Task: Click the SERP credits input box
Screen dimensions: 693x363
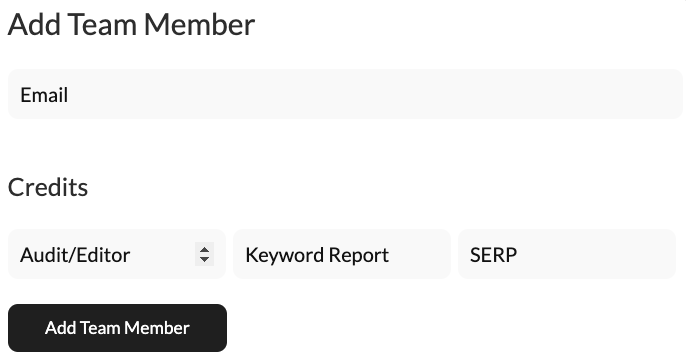Action: 567,254
